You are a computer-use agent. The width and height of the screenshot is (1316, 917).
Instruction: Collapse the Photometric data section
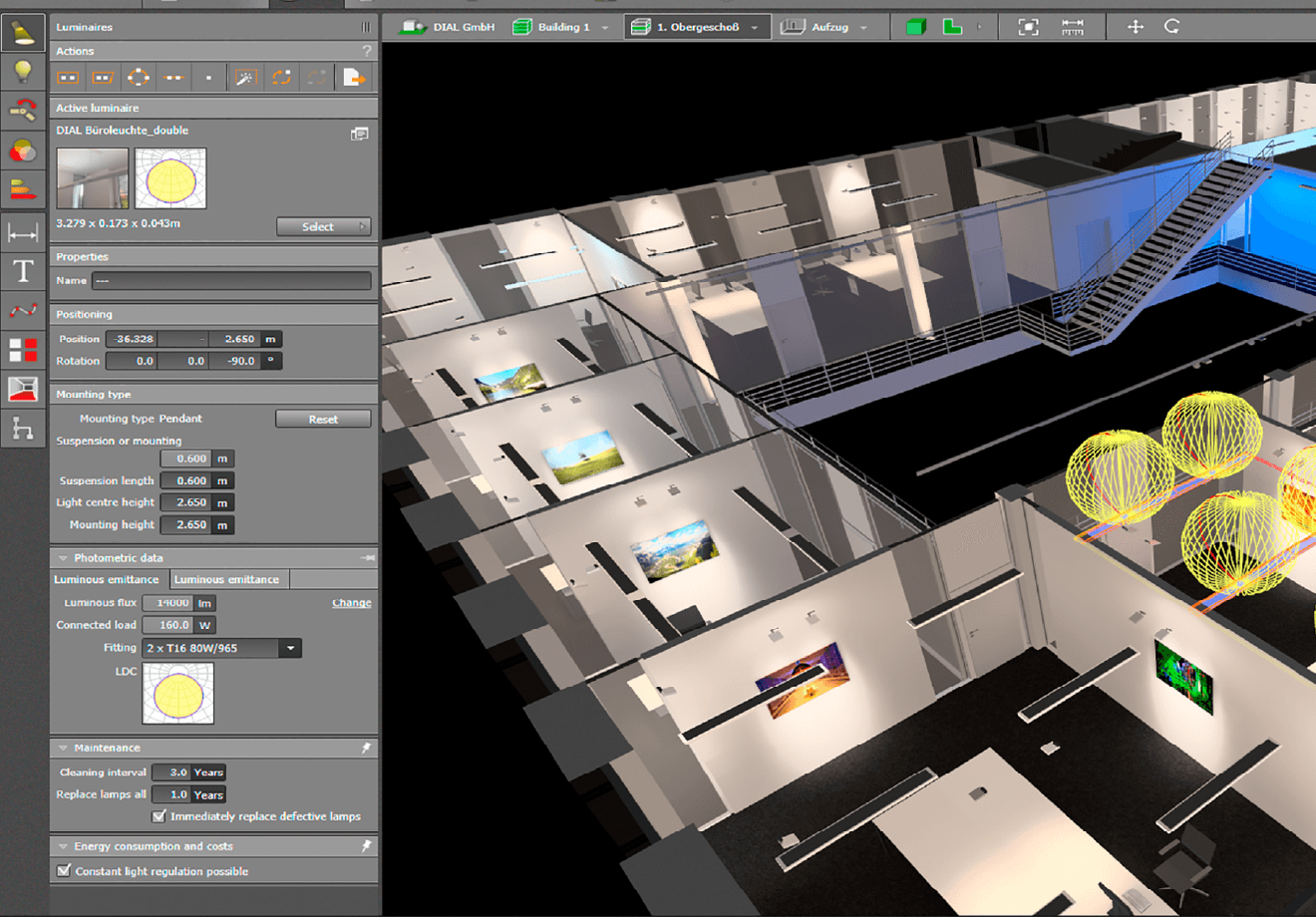point(63,558)
